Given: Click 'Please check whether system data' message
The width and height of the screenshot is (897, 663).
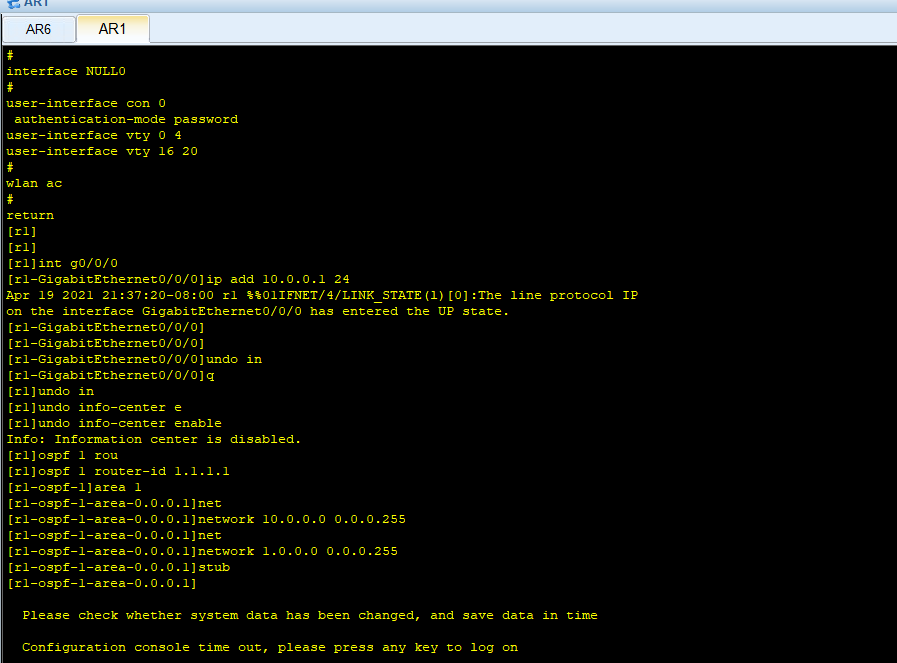Looking at the screenshot, I should [310, 616].
